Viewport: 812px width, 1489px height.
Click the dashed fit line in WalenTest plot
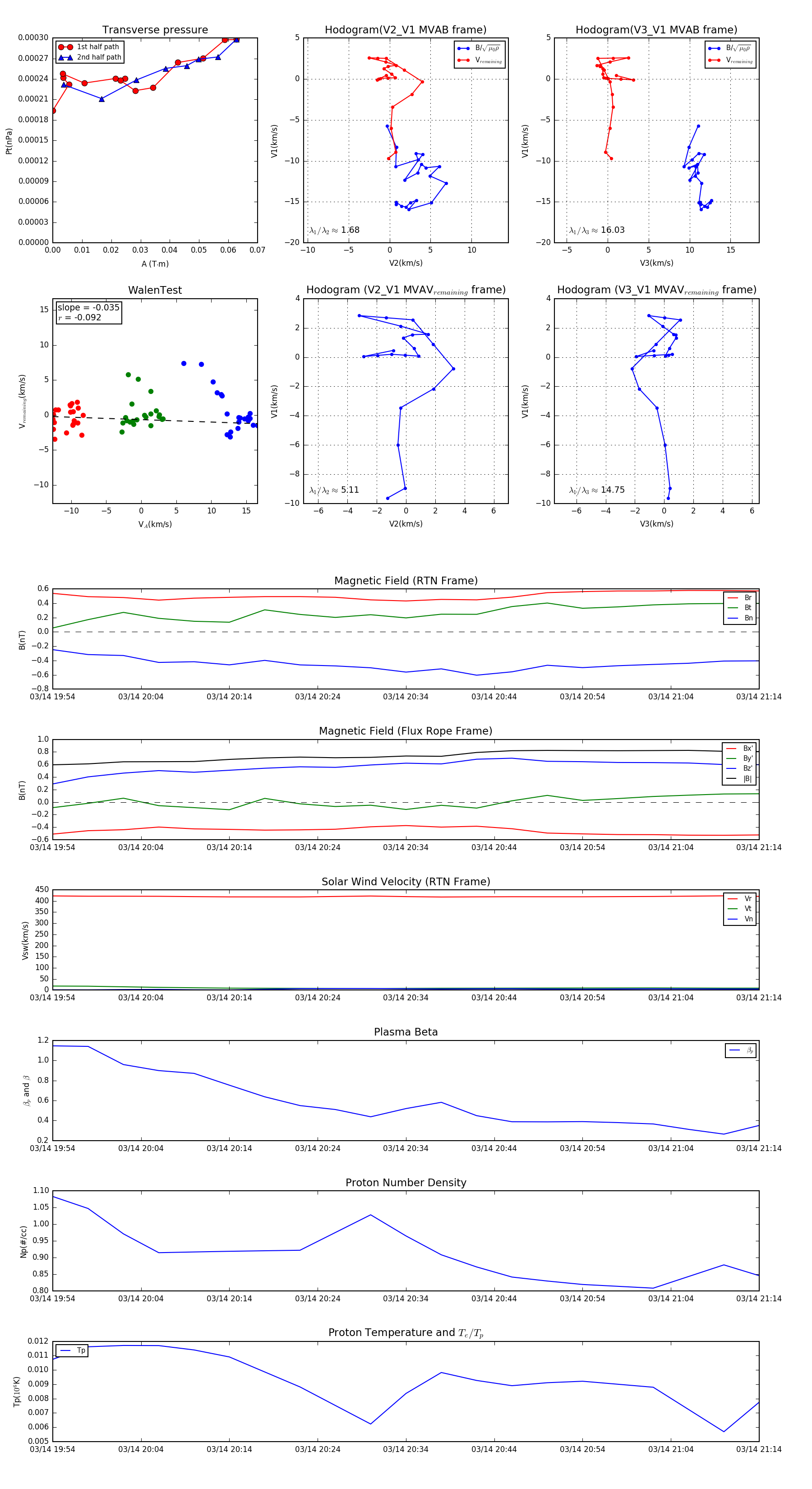(x=155, y=420)
